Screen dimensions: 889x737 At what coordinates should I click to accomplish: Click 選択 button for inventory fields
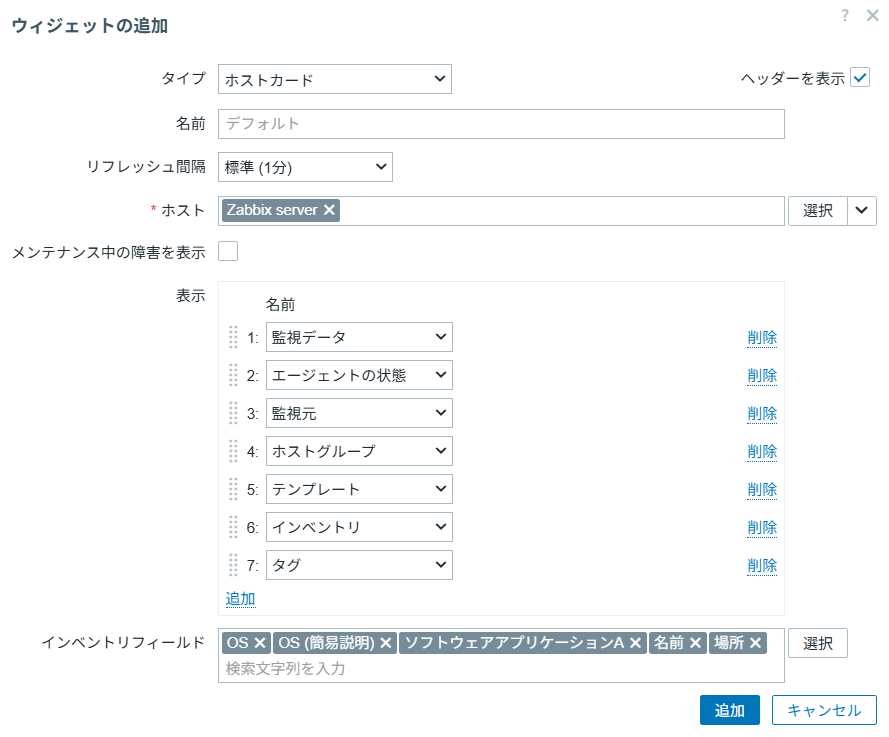[818, 643]
